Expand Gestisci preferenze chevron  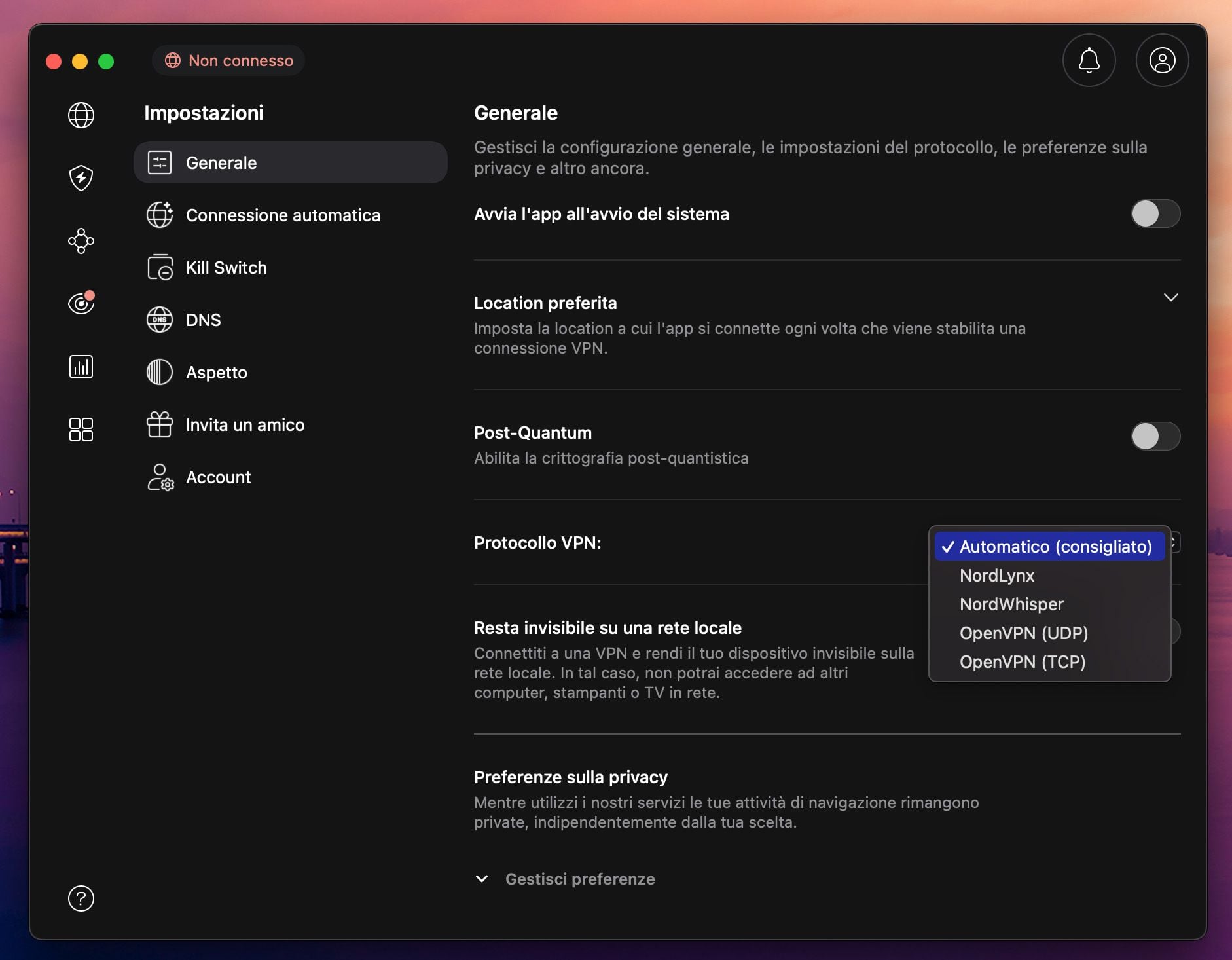tap(482, 879)
